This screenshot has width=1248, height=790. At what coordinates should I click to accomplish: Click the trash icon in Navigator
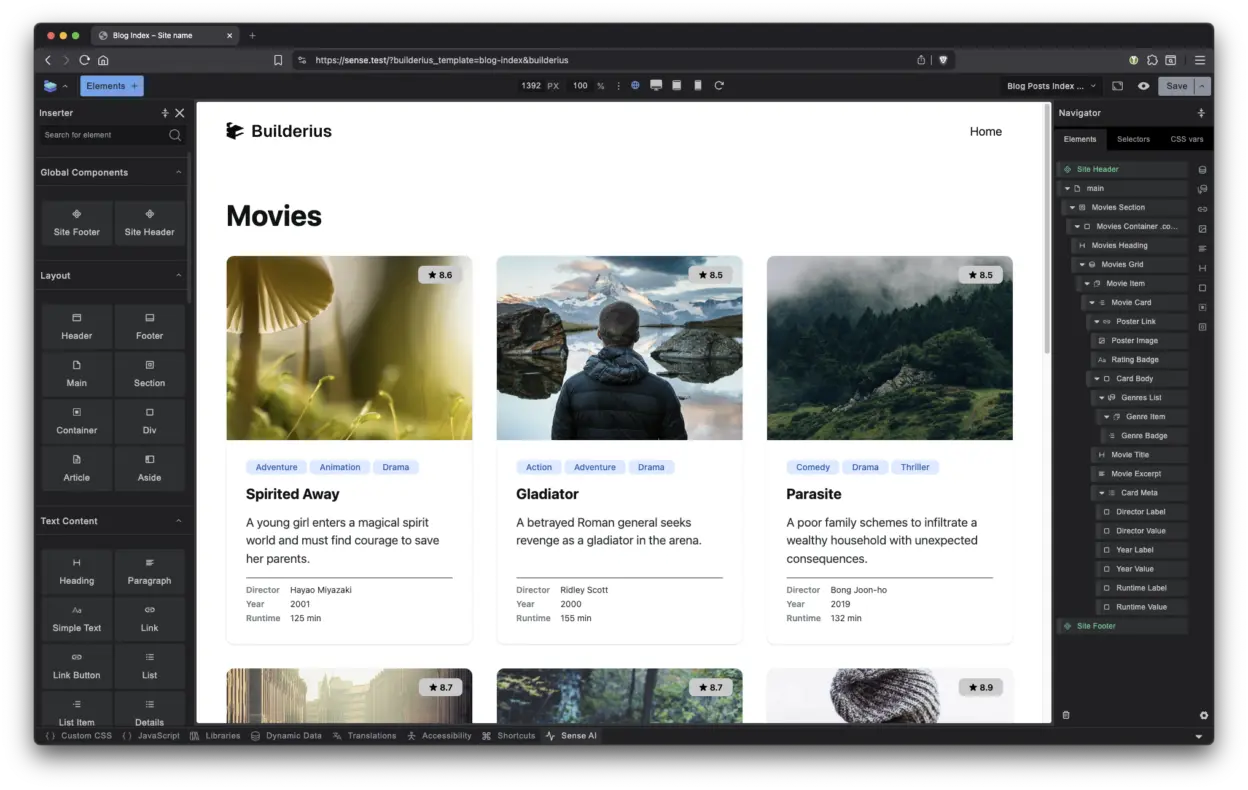[x=1066, y=715]
